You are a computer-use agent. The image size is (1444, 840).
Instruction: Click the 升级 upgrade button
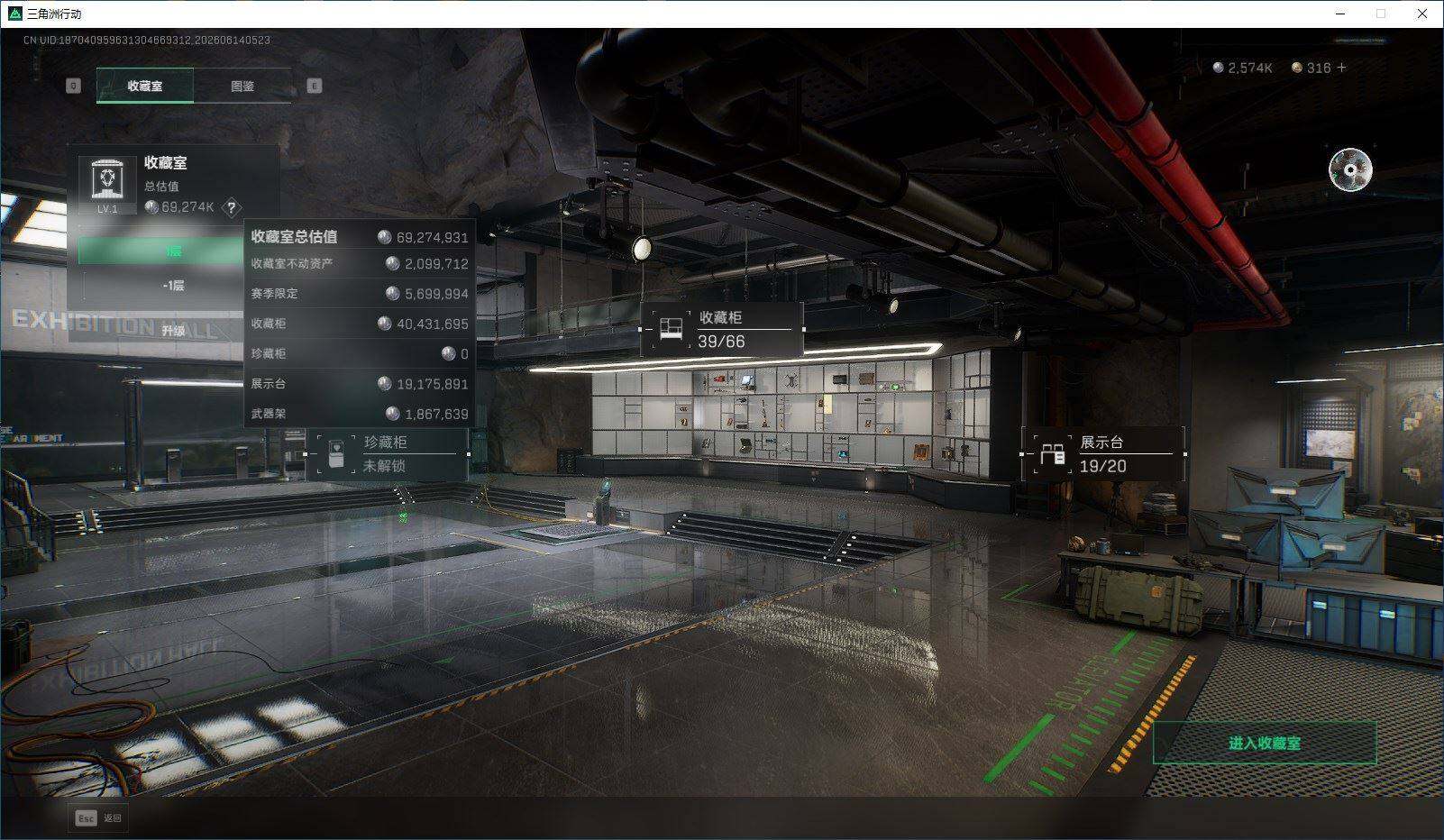174,330
